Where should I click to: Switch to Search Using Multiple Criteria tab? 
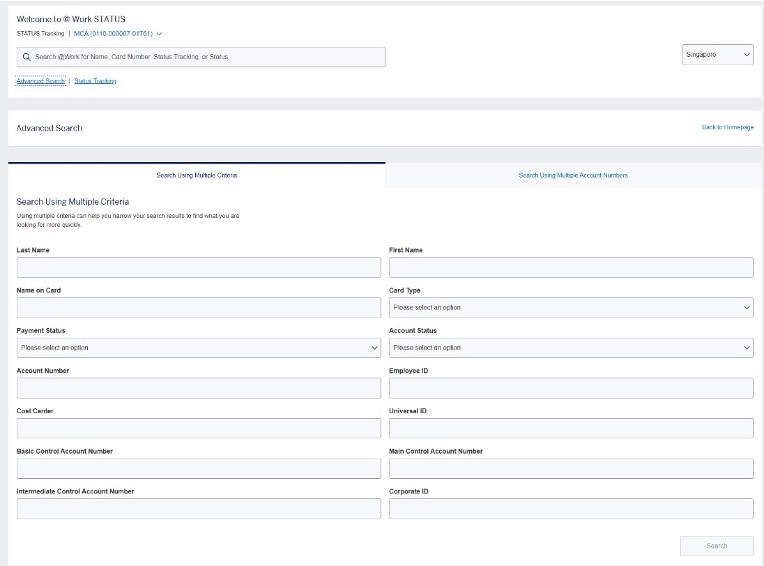tap(196, 175)
